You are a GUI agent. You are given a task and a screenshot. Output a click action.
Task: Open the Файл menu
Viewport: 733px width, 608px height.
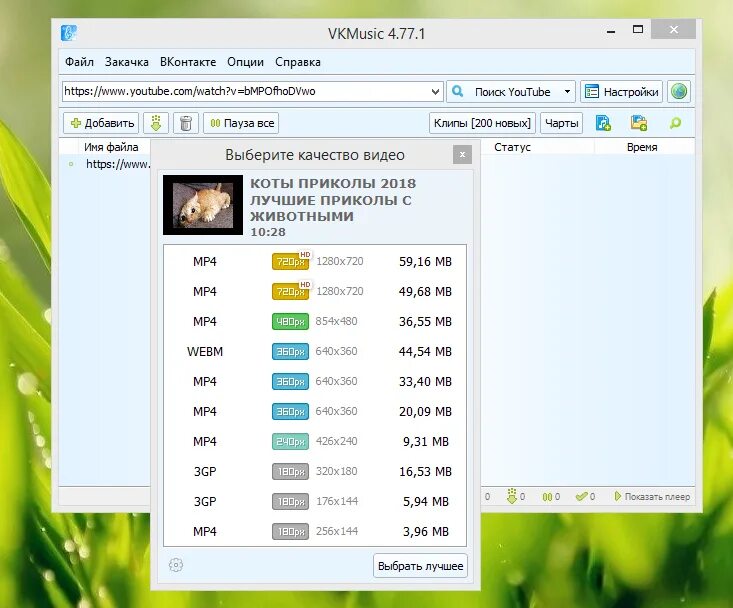coord(79,62)
